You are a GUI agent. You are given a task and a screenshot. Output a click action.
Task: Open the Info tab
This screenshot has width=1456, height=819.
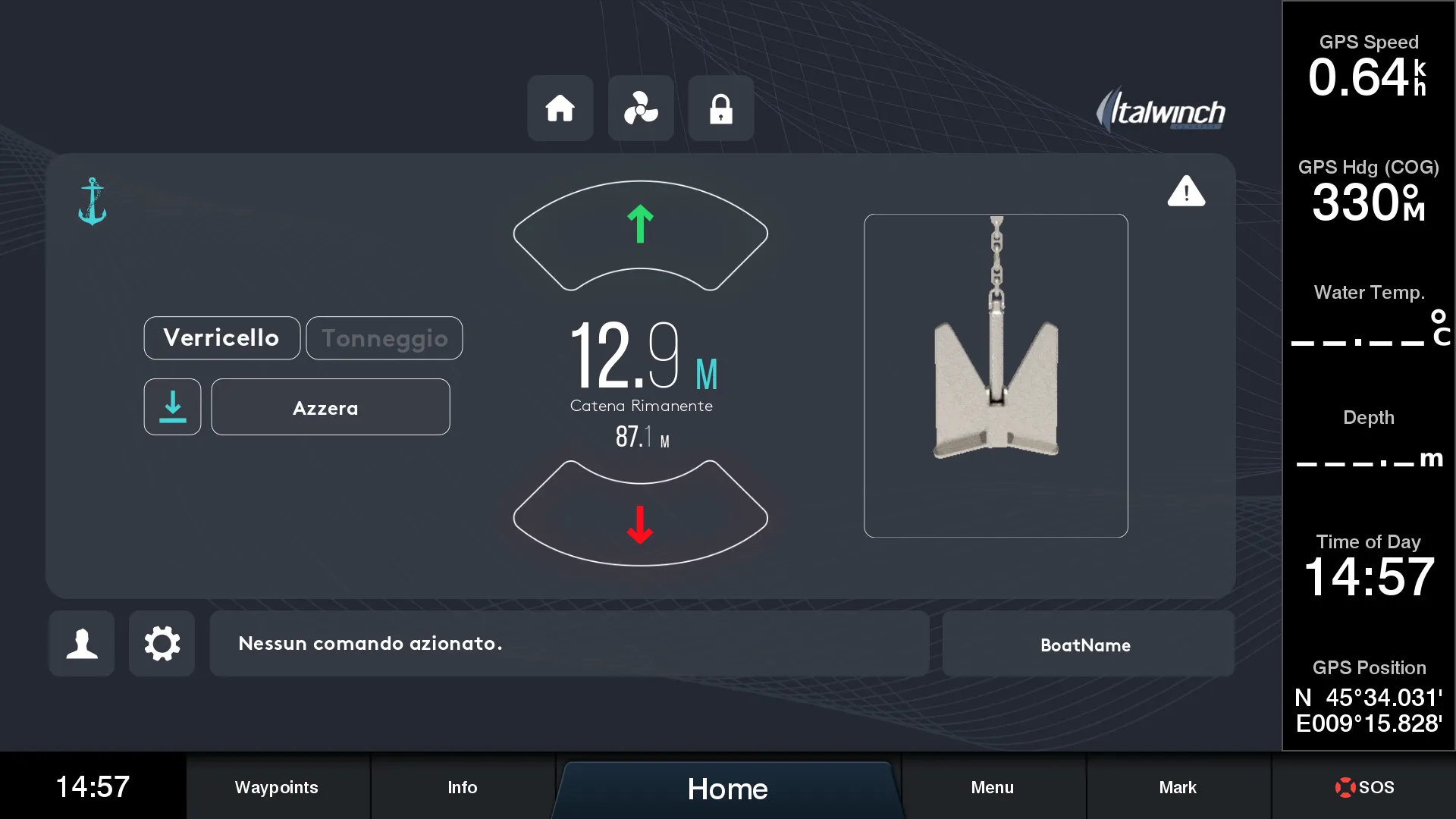[x=463, y=787]
